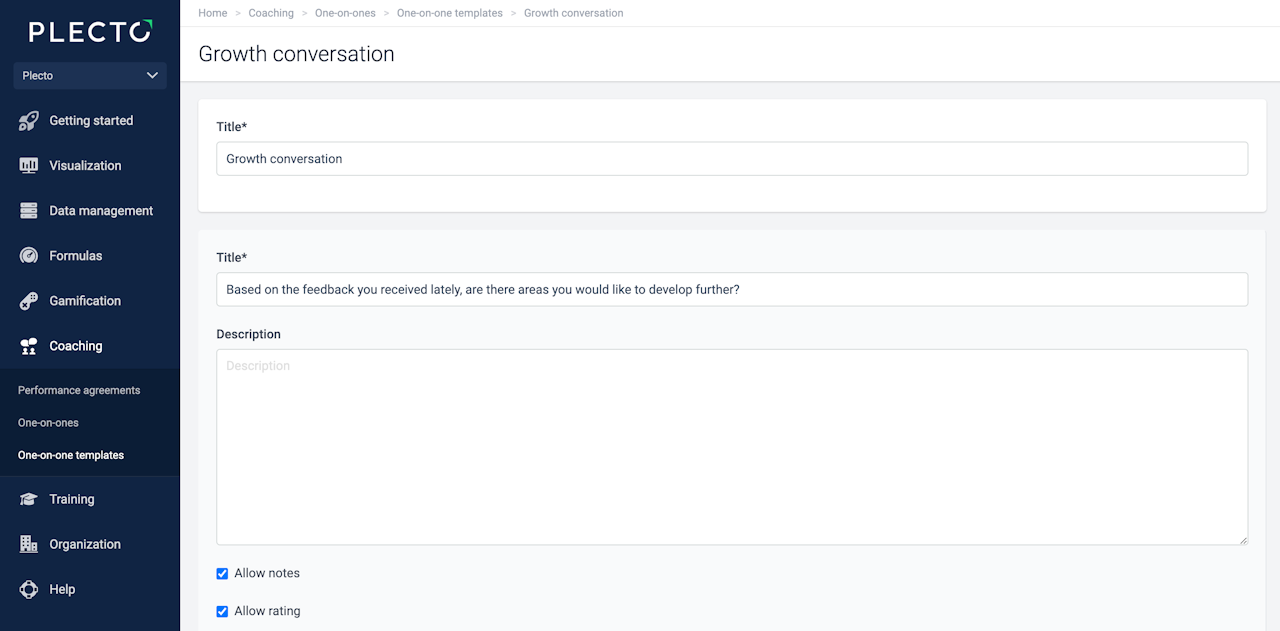Click the Getting started rocket icon
The height and width of the screenshot is (631, 1280).
pyautogui.click(x=29, y=121)
